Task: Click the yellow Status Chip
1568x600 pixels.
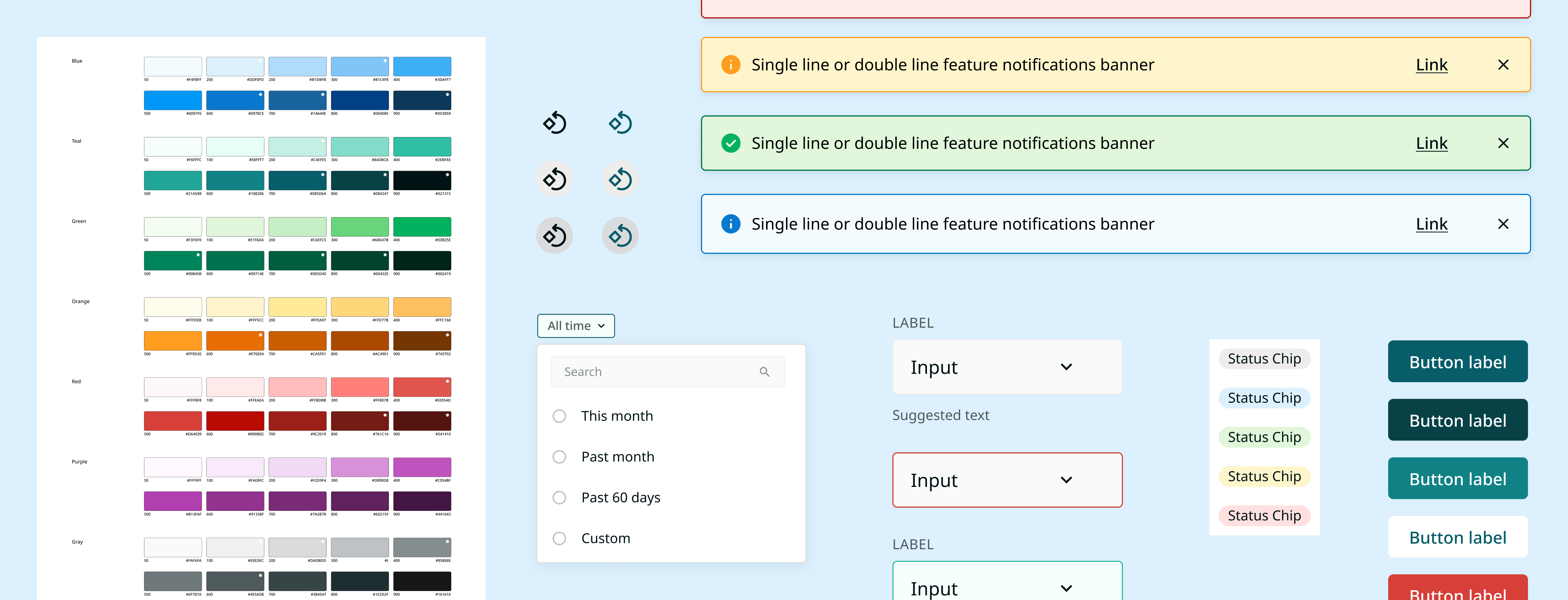Action: point(1264,476)
